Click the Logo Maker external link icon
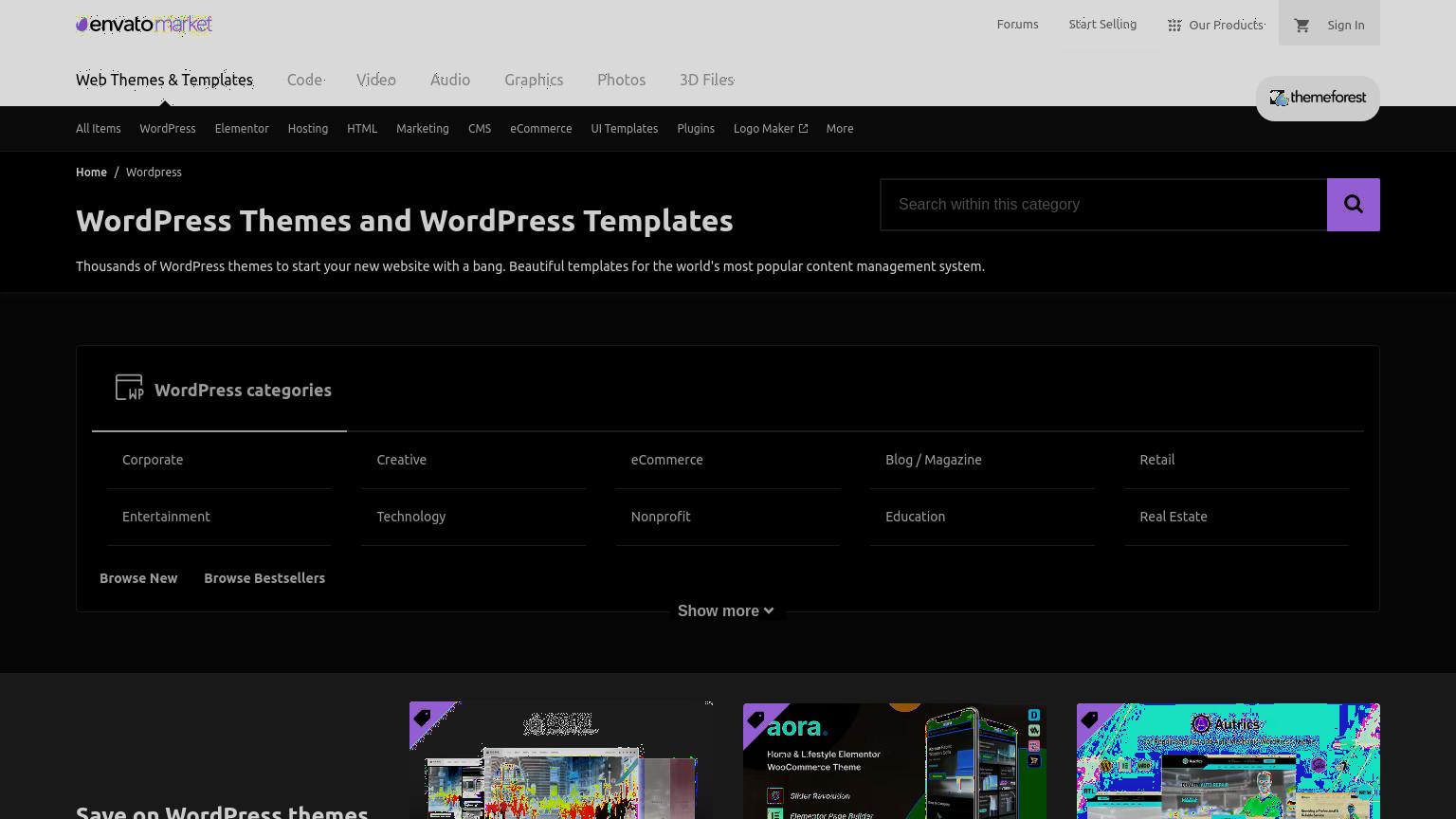The height and width of the screenshot is (819, 1456). (x=804, y=129)
